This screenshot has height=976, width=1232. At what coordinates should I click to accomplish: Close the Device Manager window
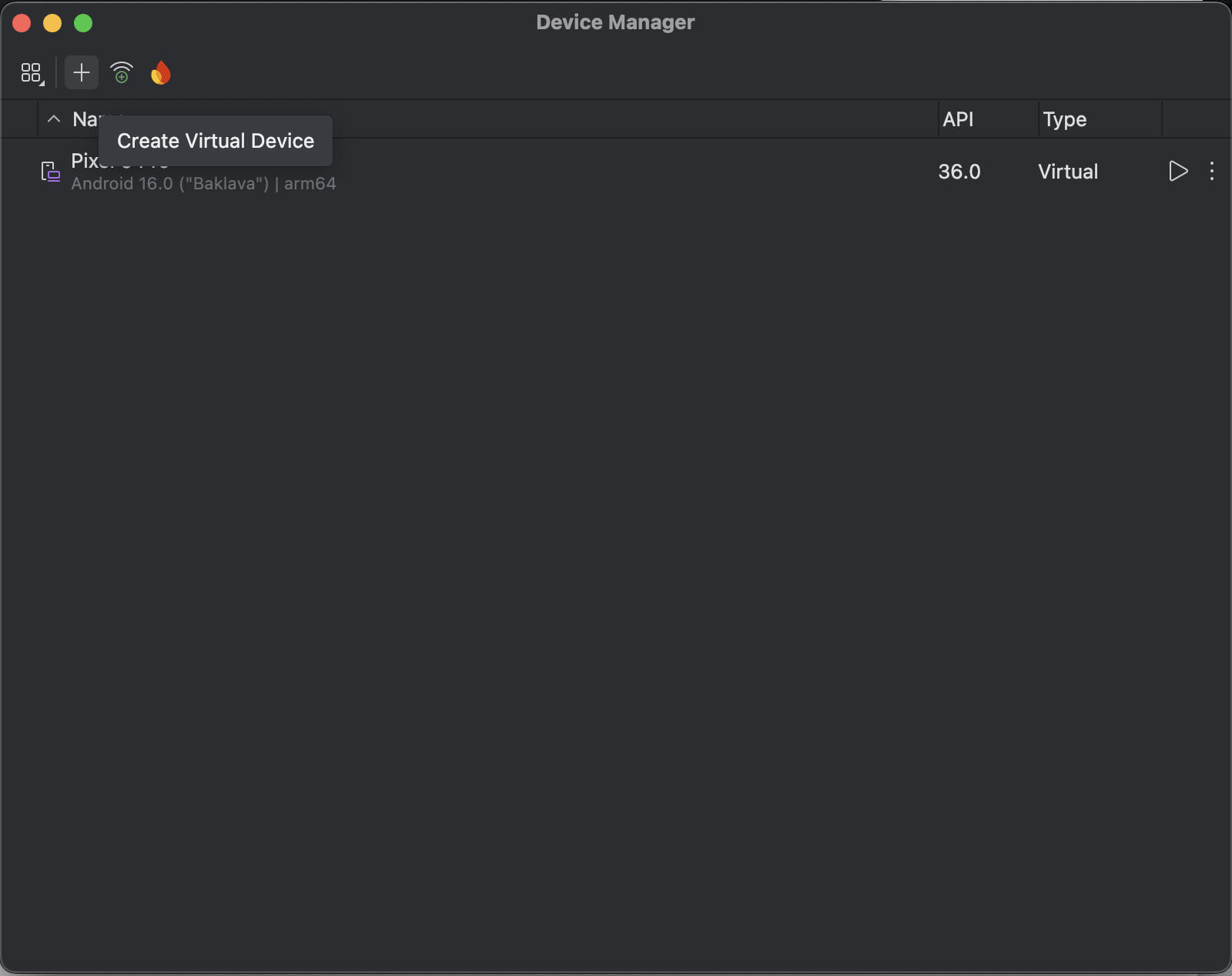point(22,23)
